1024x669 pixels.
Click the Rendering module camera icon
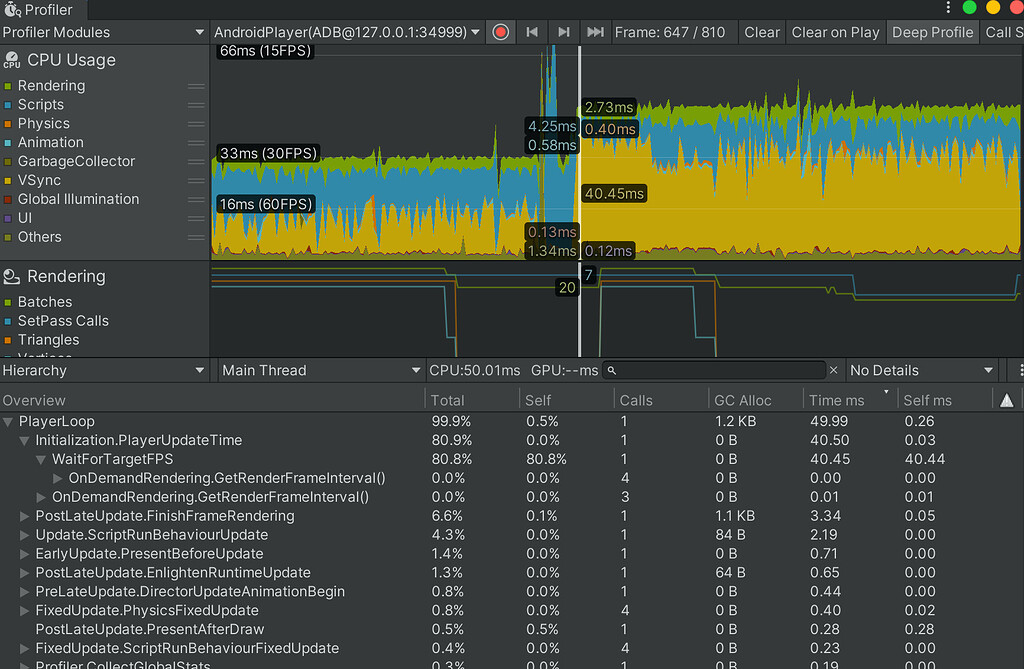(11, 276)
